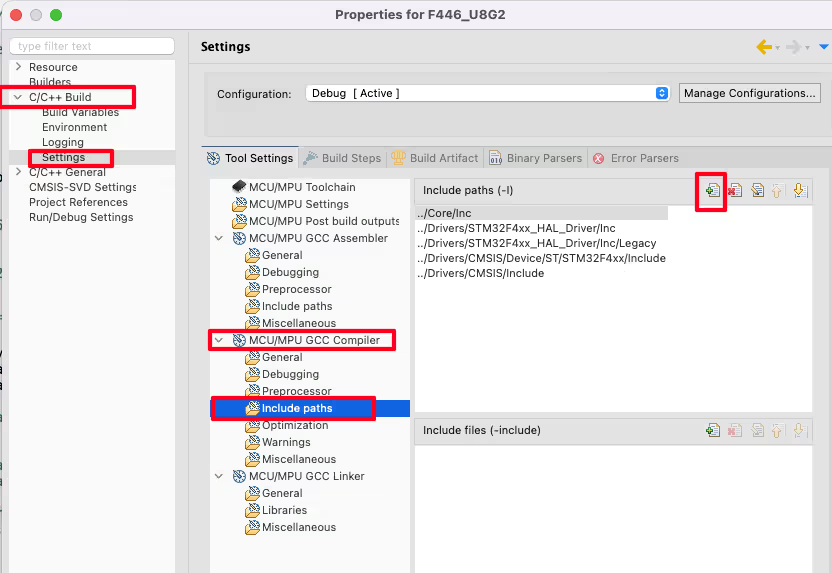Expand the C/C++ General node
832x573 pixels.
[19, 172]
